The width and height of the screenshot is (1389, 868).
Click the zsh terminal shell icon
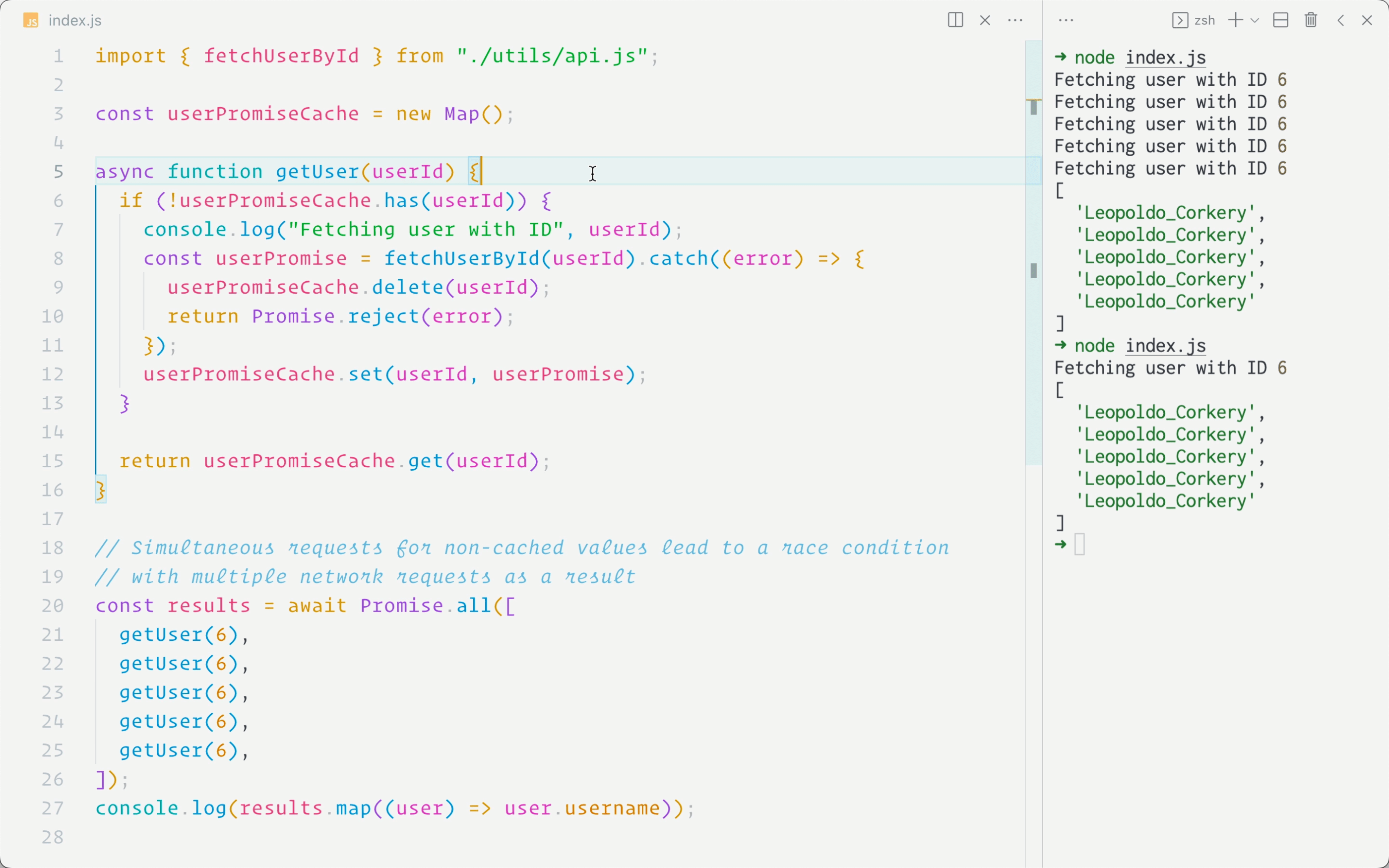(x=1180, y=20)
